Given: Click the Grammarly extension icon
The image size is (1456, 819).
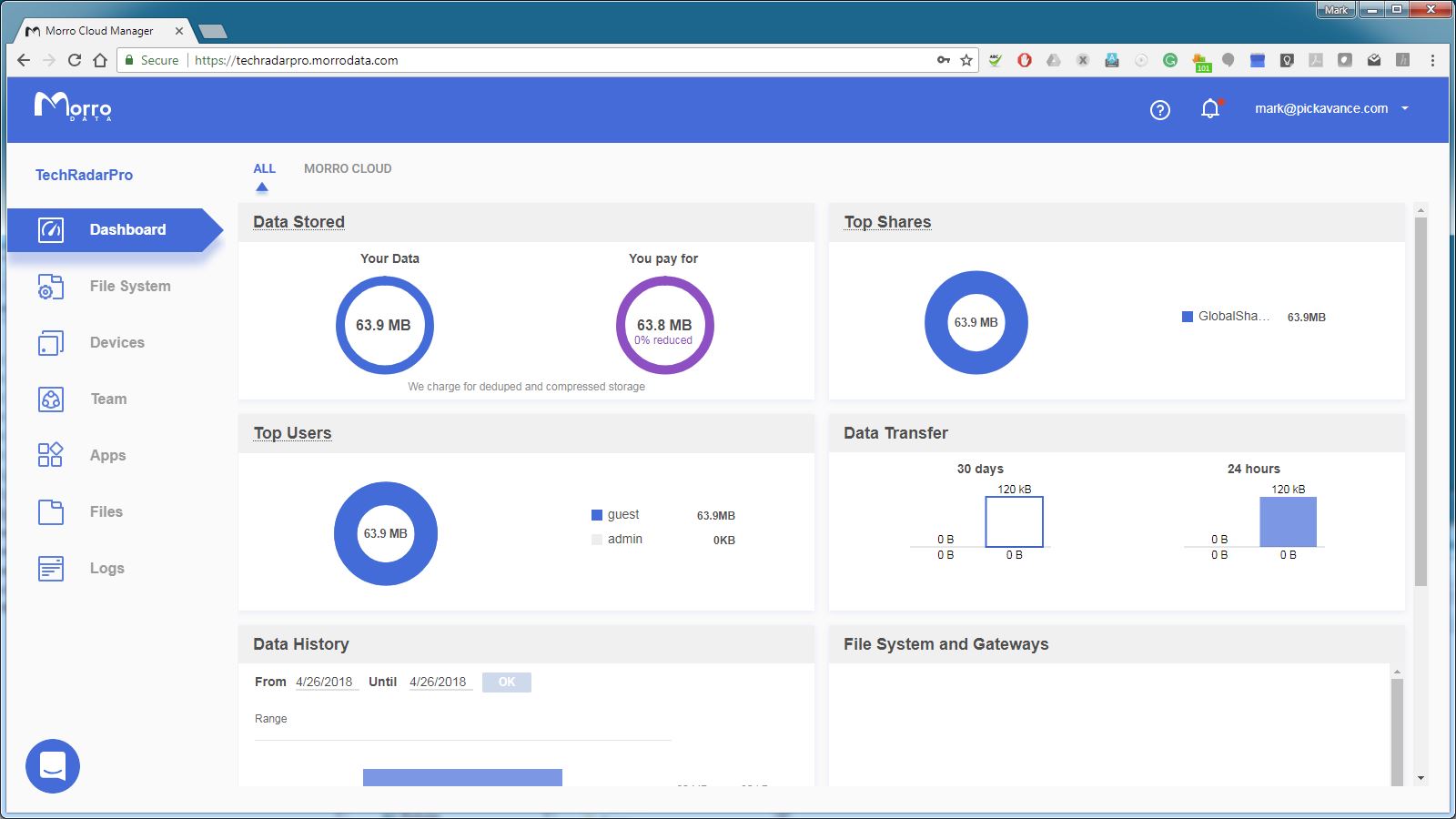Looking at the screenshot, I should 1170,60.
